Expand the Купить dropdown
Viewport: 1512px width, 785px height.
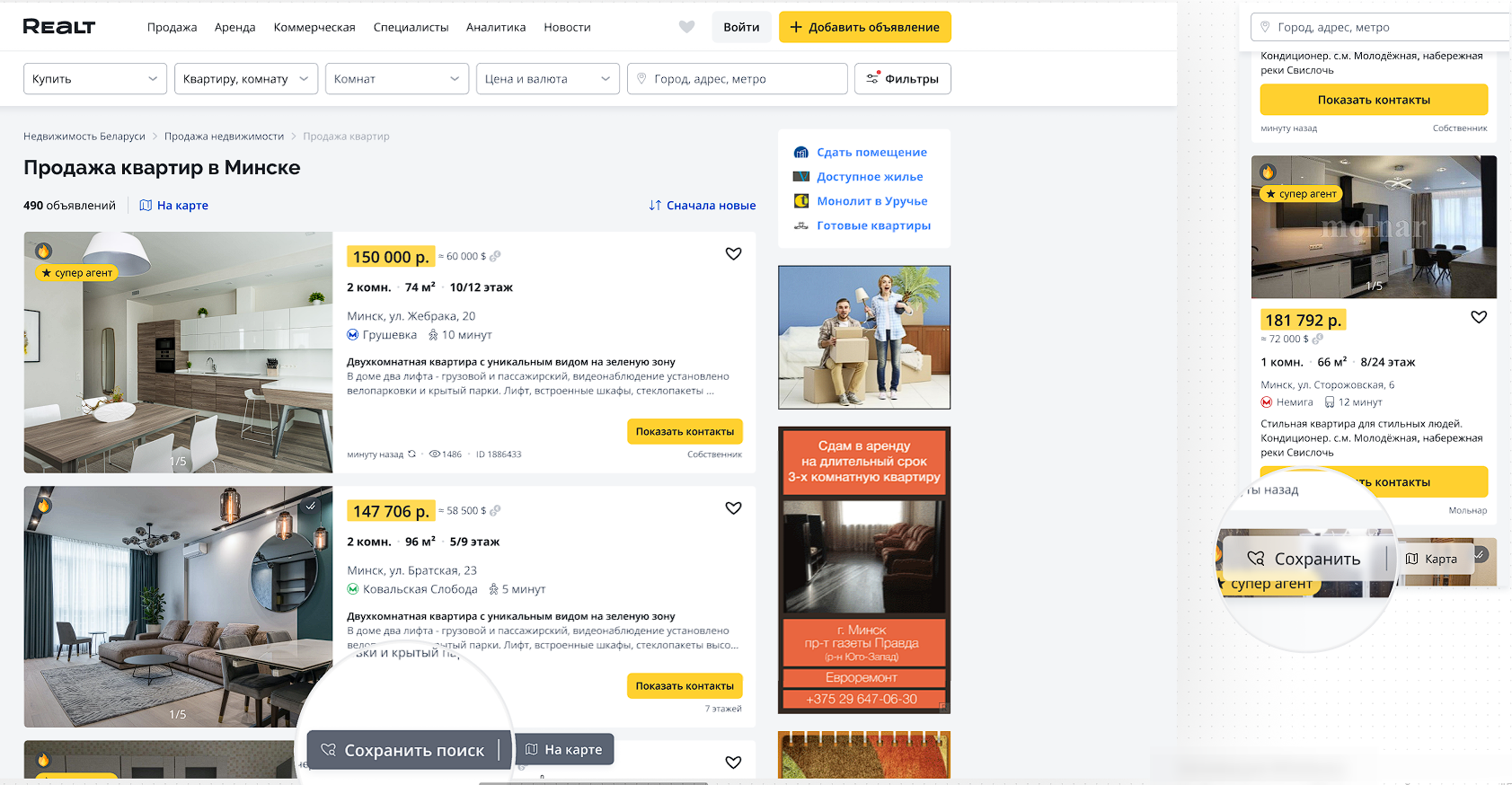coord(95,79)
